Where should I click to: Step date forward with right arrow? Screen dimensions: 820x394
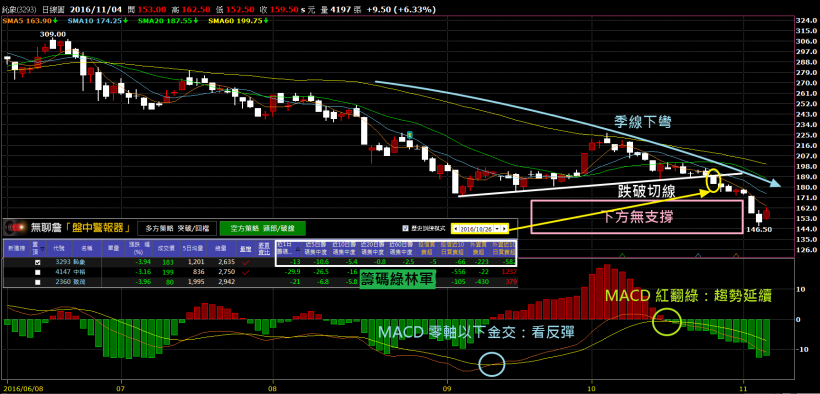[x=504, y=229]
